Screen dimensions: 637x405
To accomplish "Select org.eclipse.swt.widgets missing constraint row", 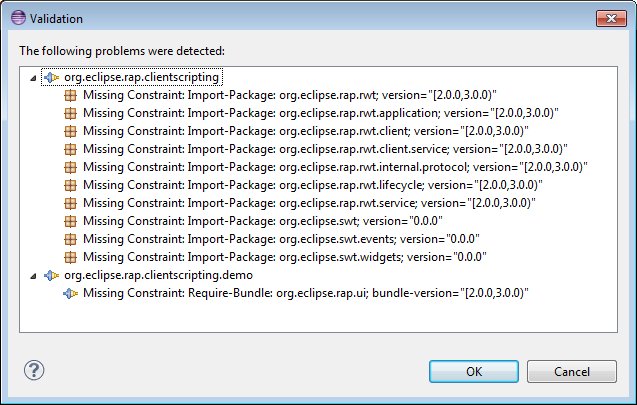I will pos(284,257).
